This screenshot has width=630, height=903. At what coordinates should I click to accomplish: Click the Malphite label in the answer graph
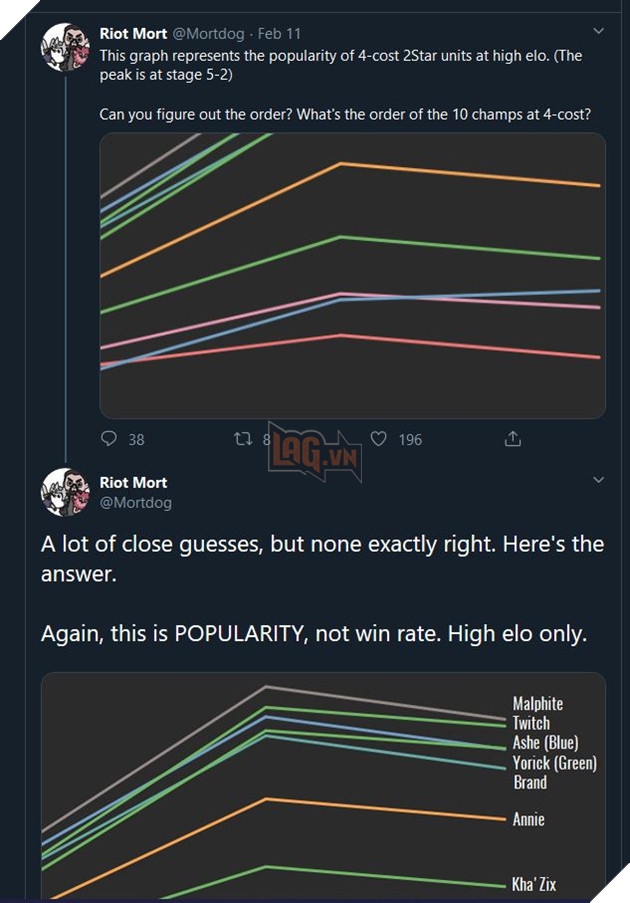click(x=538, y=704)
